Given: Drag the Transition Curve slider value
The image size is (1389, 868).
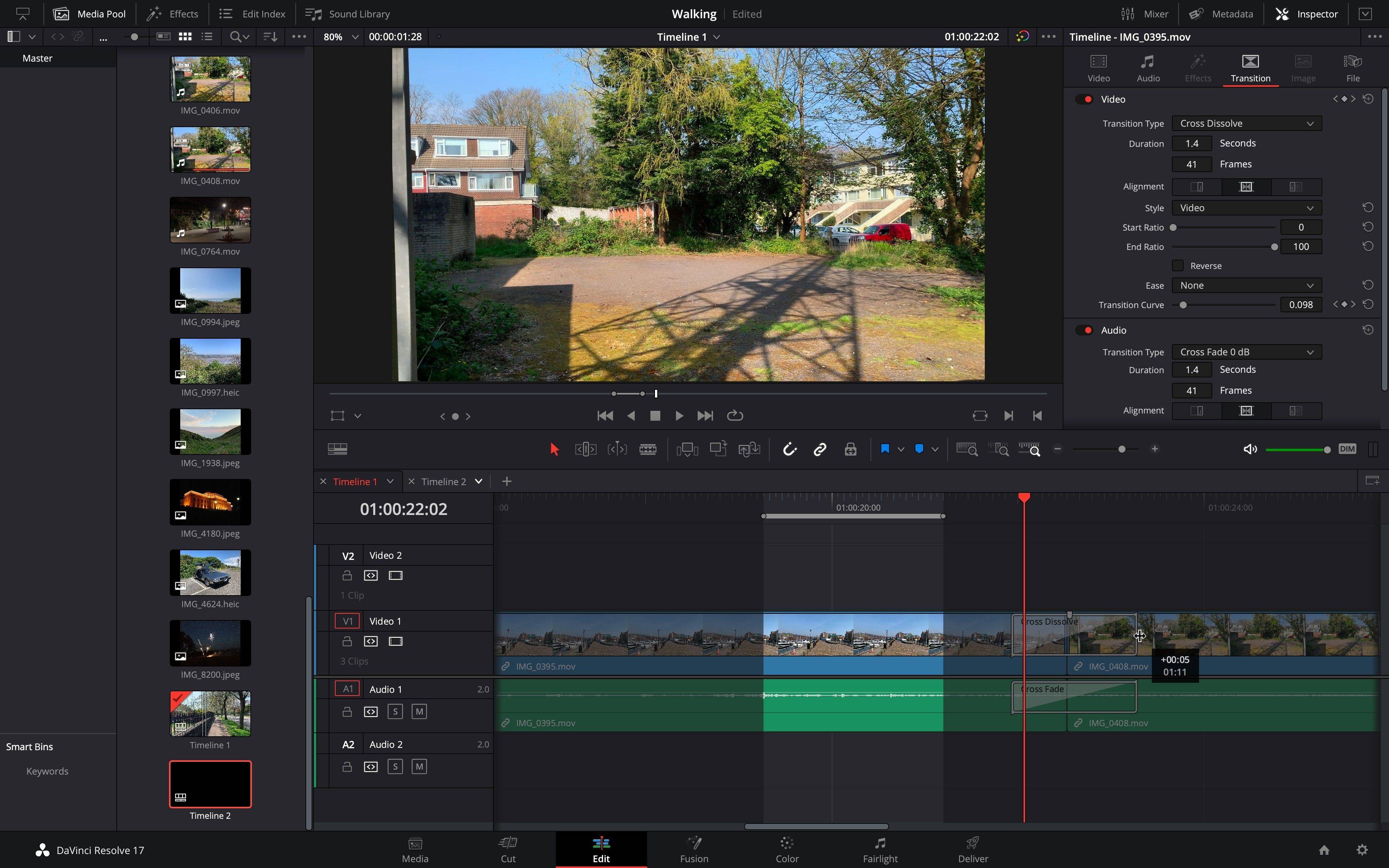Looking at the screenshot, I should tap(1183, 304).
